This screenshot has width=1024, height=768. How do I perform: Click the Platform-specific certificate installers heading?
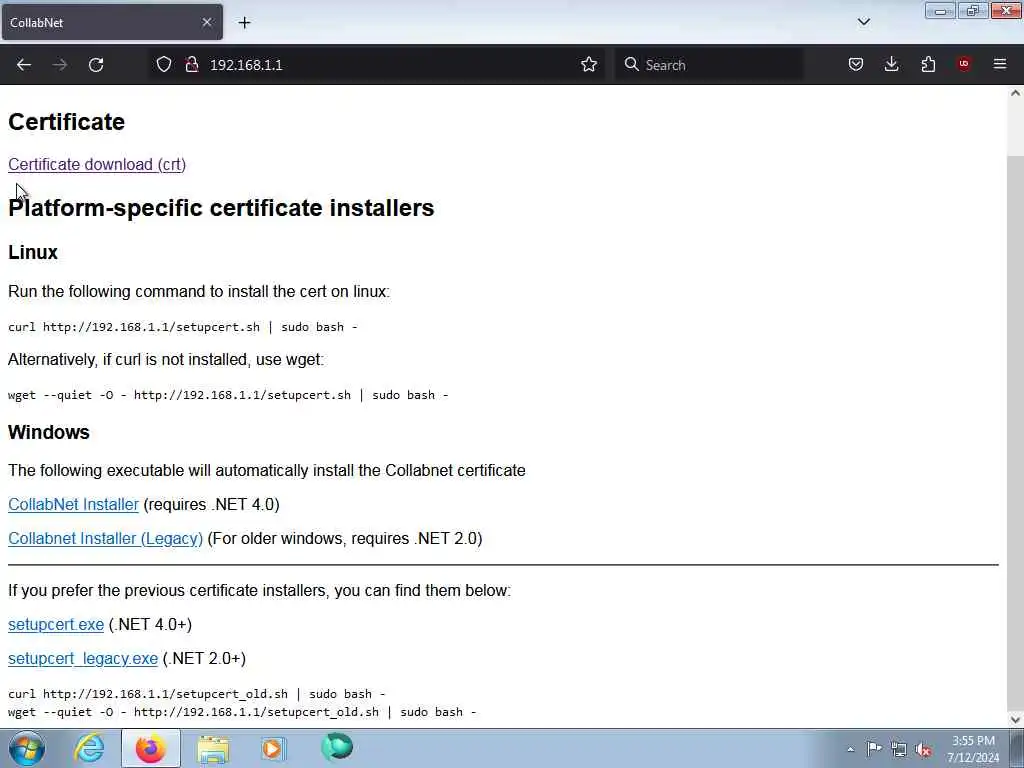pos(221,208)
